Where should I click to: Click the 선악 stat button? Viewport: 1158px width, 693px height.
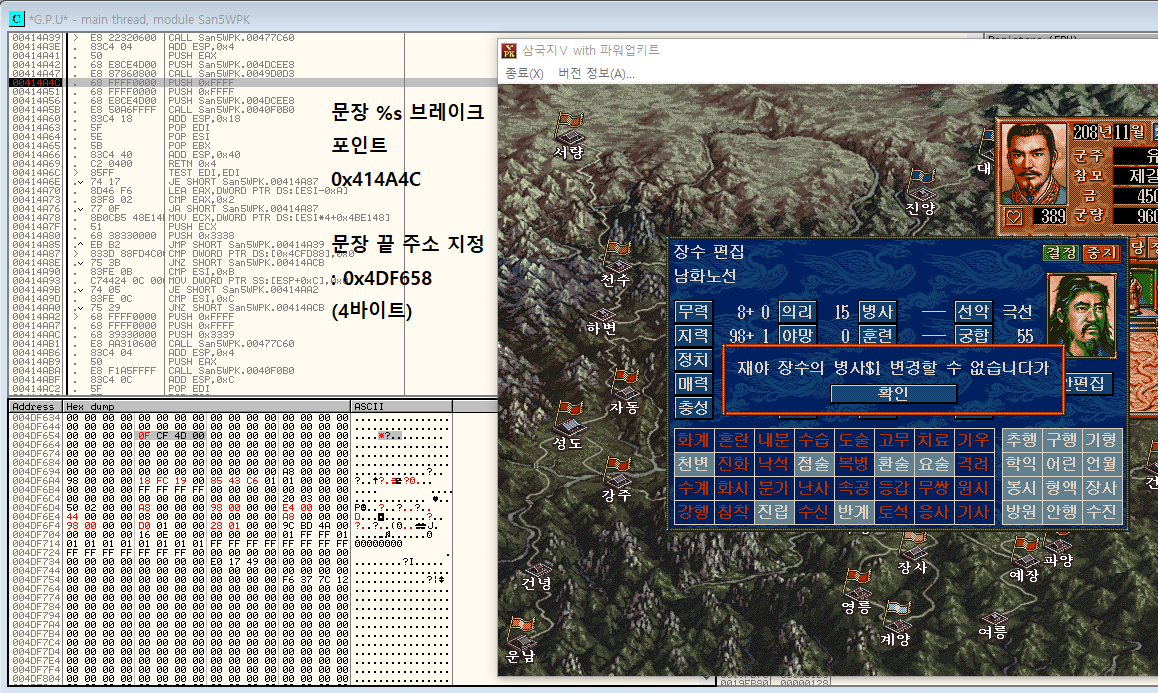[973, 312]
